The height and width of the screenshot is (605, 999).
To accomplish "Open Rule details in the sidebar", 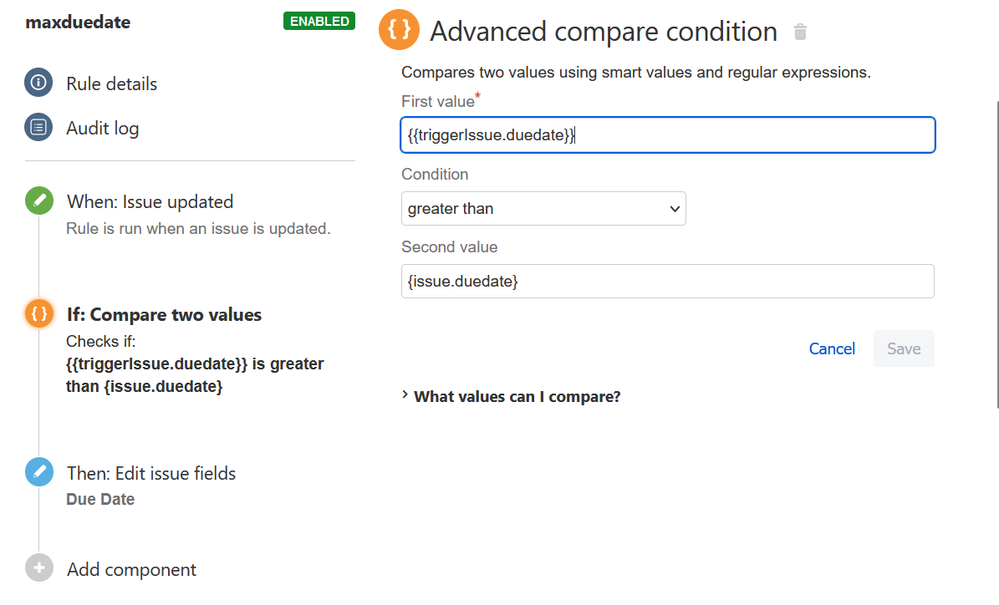I will 111,84.
